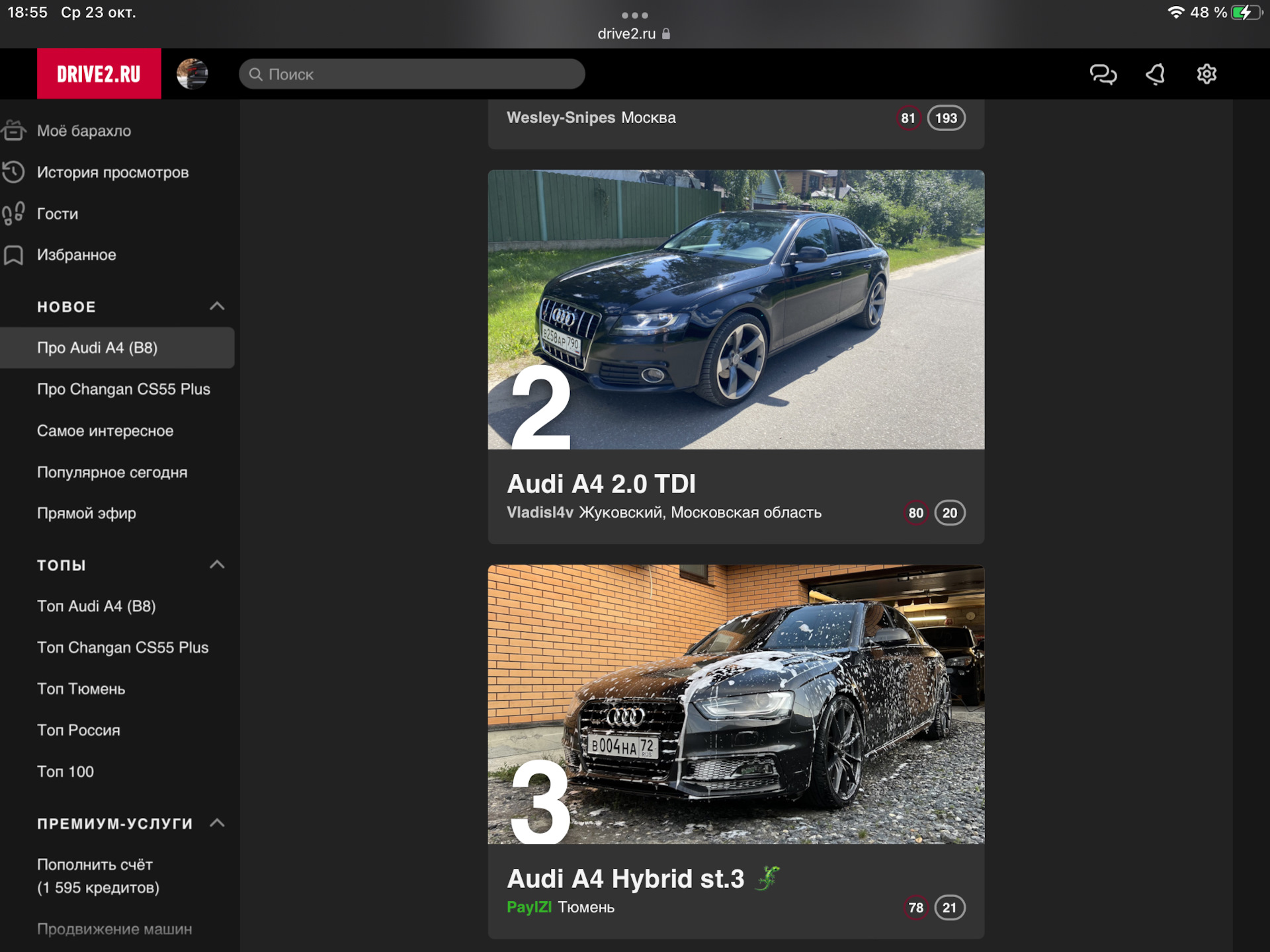Open Audi A4 Hybrid st.3 title
1270x952 pixels.
coord(626,879)
